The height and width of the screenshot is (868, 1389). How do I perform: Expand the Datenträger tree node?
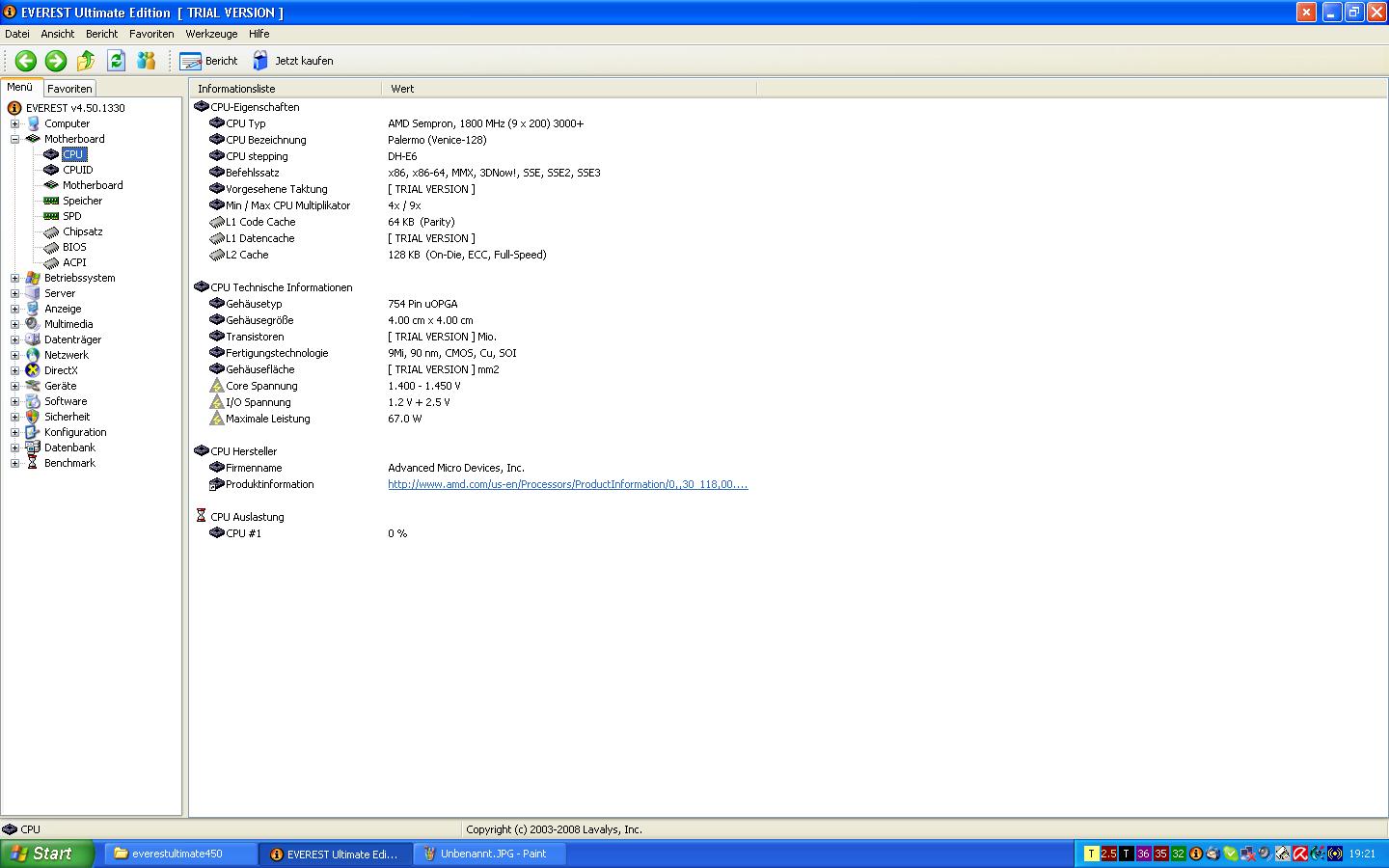click(14, 339)
